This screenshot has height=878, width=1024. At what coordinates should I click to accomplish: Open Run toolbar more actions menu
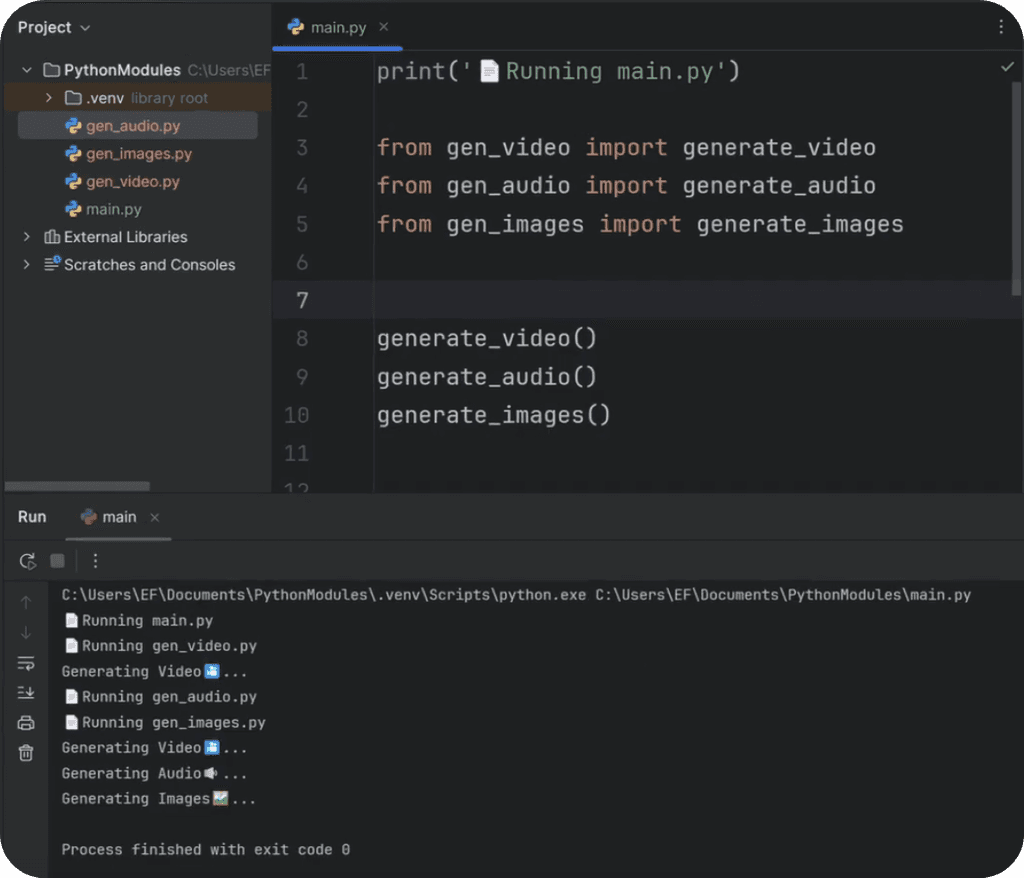[95, 561]
